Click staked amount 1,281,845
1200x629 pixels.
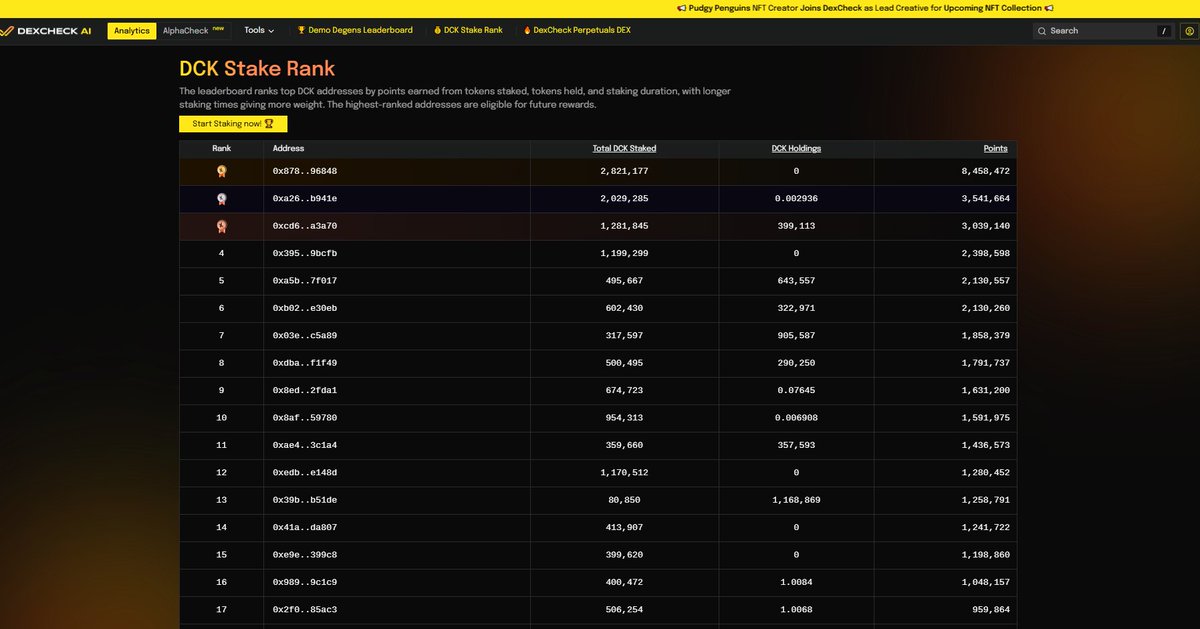(624, 226)
